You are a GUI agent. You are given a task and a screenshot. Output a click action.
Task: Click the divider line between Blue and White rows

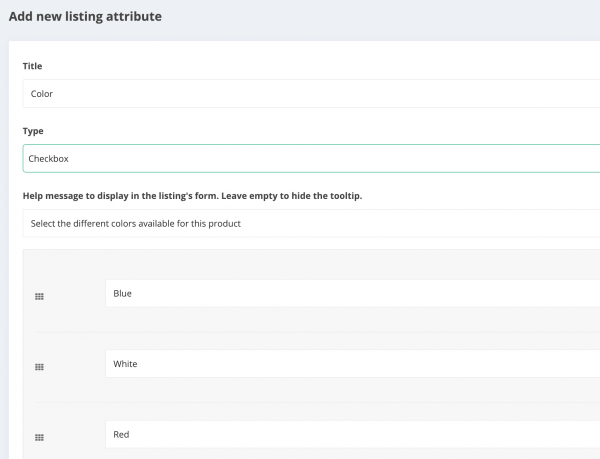(318, 332)
